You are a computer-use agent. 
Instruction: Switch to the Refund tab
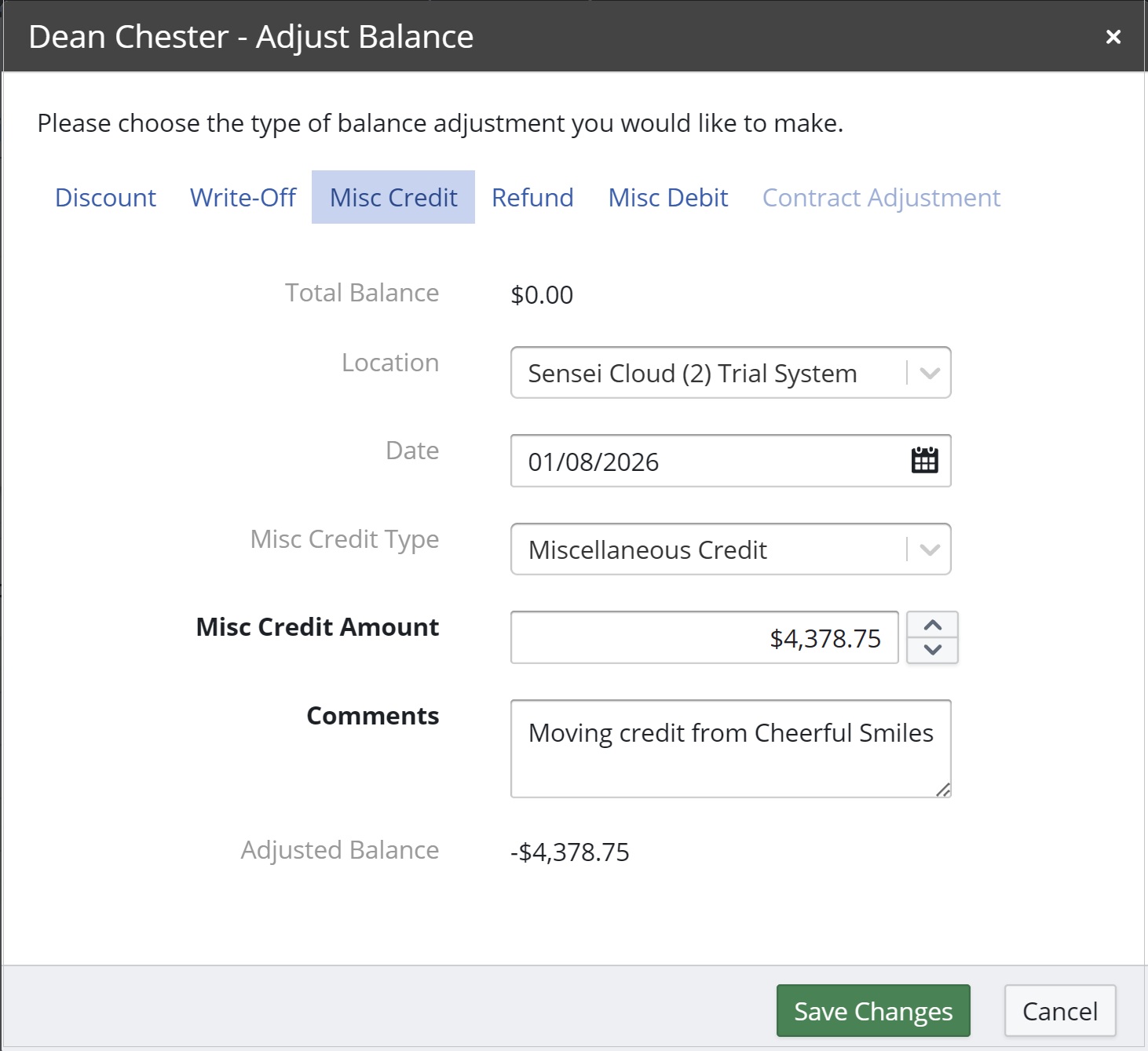click(532, 198)
